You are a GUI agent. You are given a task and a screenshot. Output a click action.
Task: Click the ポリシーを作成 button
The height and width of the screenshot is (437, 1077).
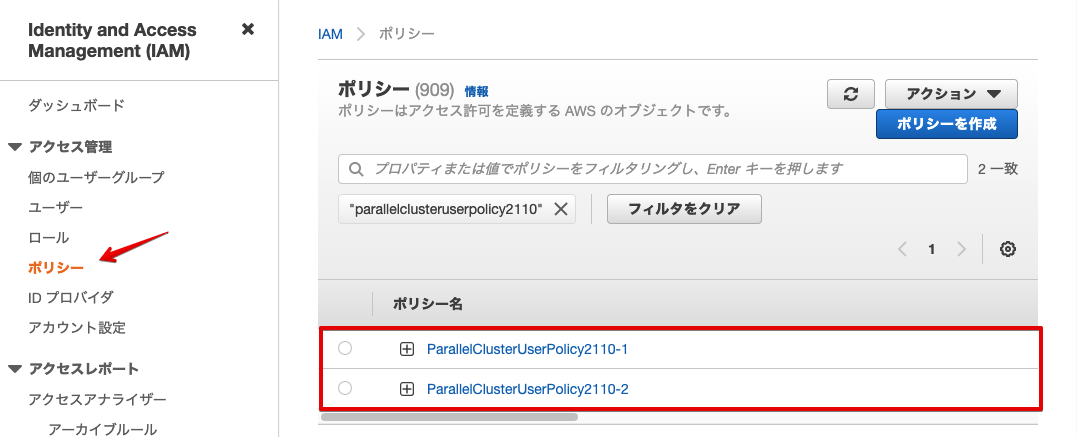pyautogui.click(x=946, y=124)
